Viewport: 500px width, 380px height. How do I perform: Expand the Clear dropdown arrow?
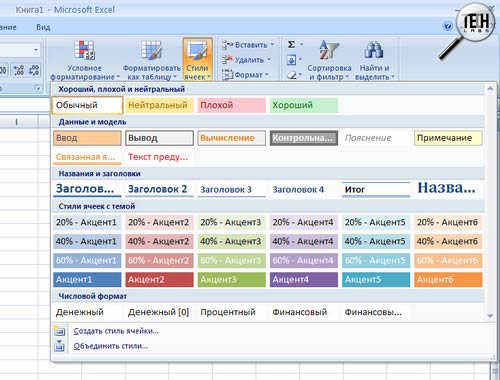click(x=300, y=75)
